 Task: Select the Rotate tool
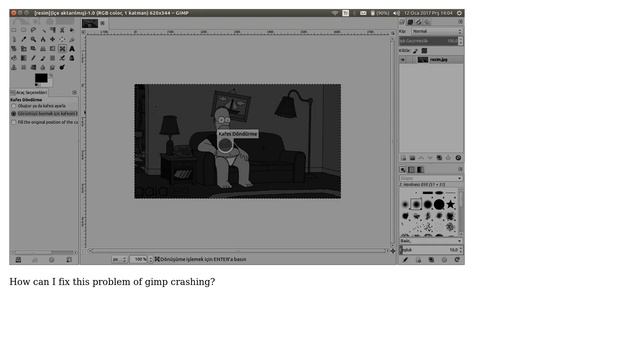[14, 49]
